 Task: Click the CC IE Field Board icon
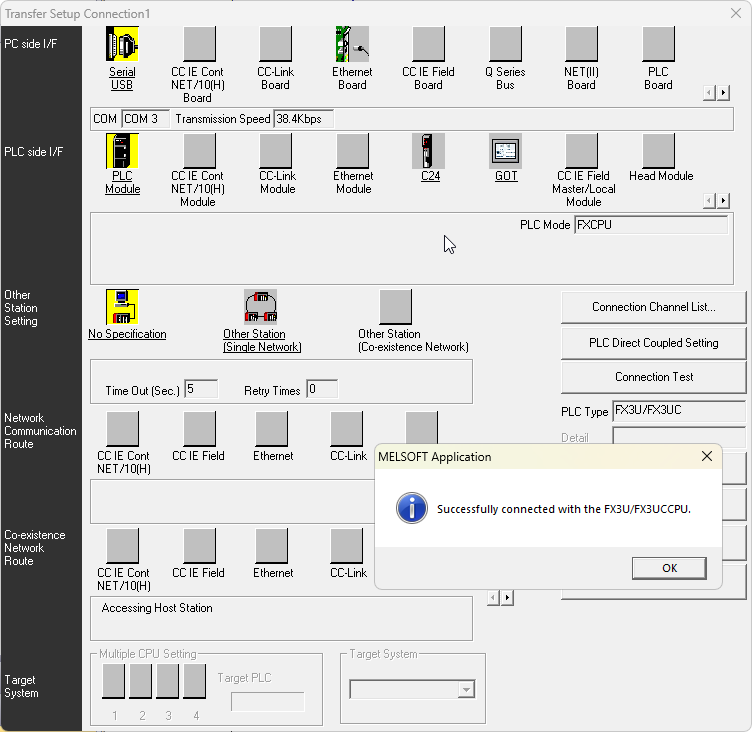(428, 45)
